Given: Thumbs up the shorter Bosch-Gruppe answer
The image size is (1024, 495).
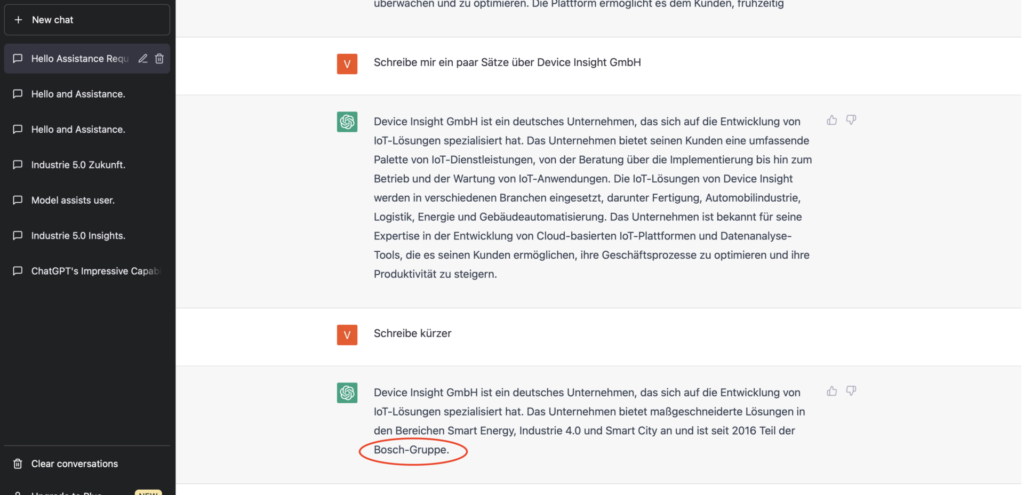Looking at the screenshot, I should (832, 391).
